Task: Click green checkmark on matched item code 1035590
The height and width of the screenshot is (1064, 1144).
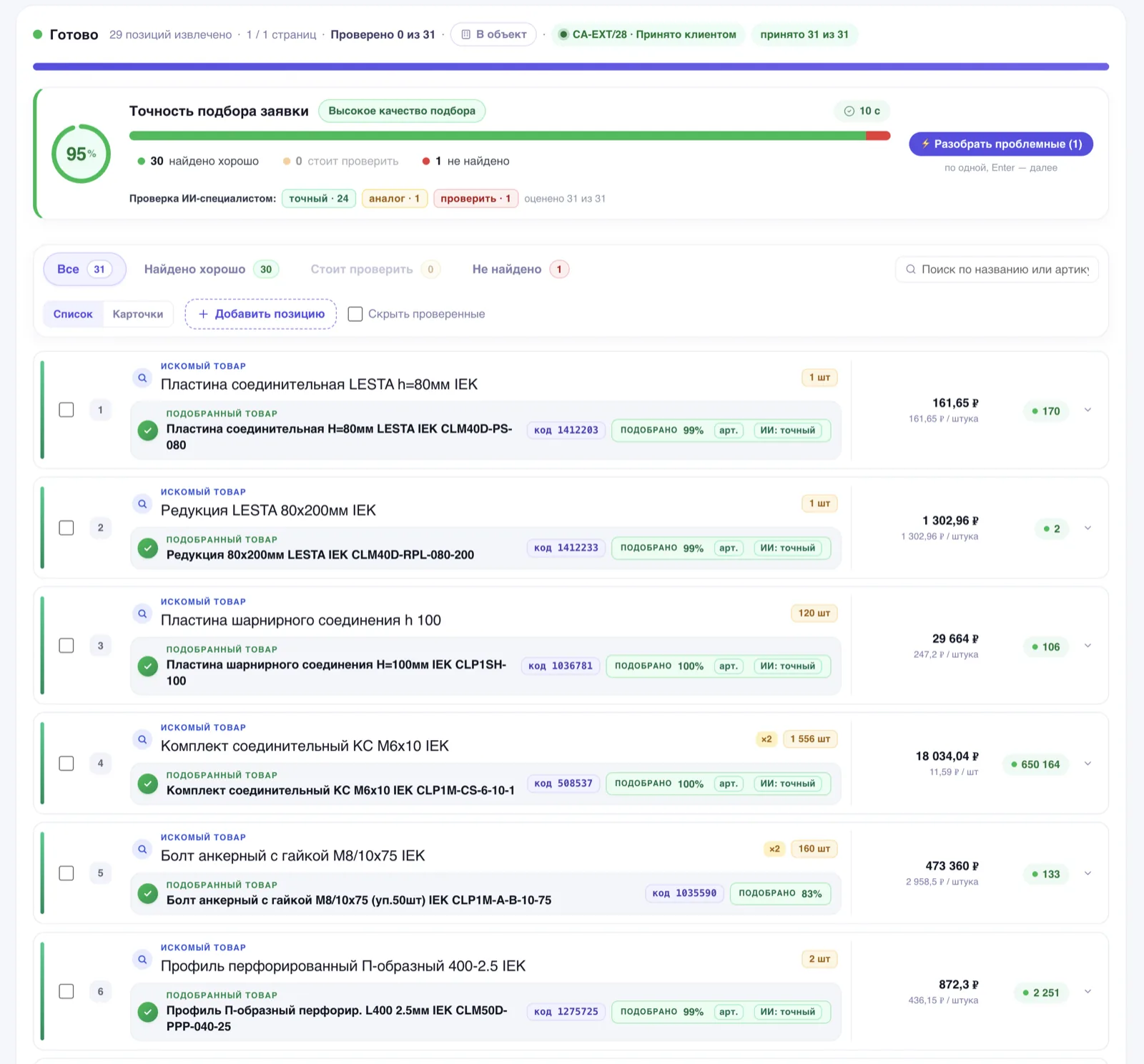Action: pyautogui.click(x=148, y=894)
